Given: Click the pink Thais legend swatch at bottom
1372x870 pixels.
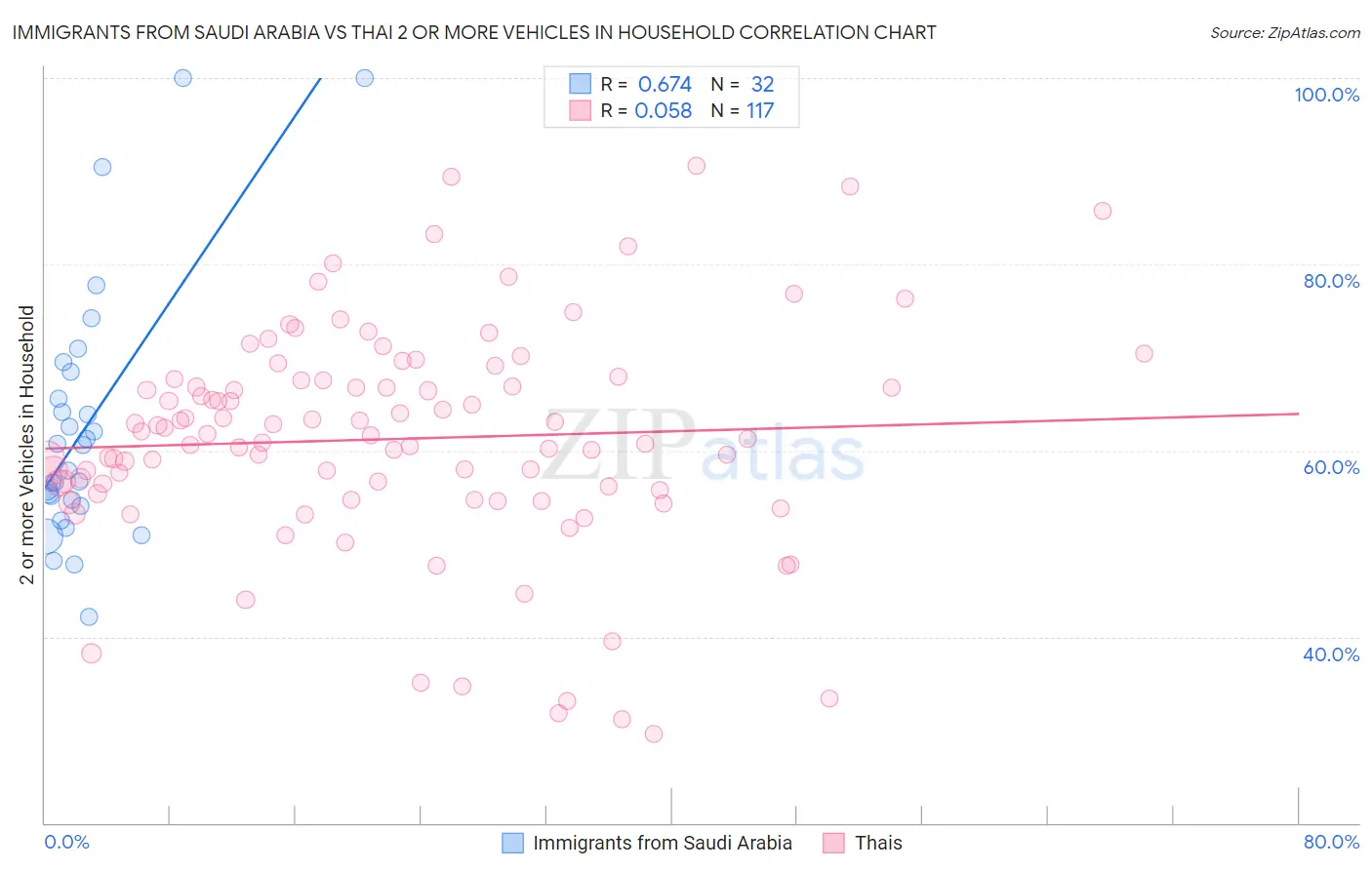Looking at the screenshot, I should pyautogui.click(x=833, y=843).
